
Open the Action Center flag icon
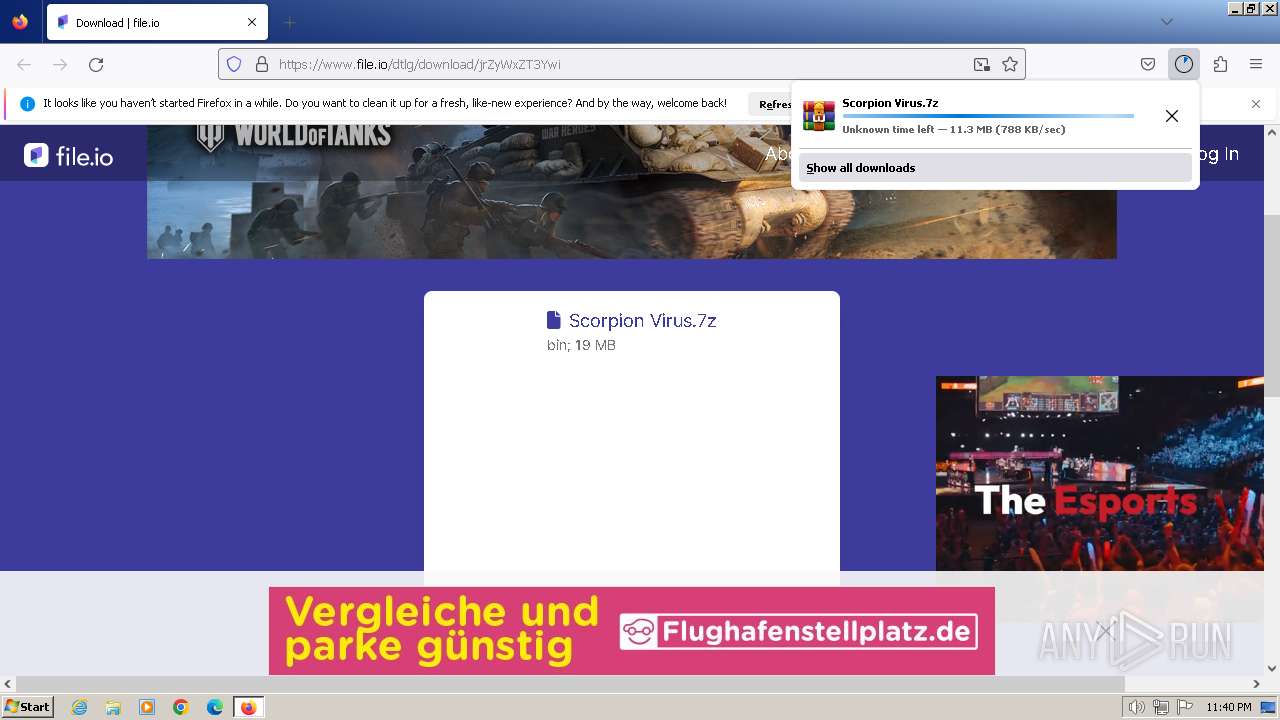(1184, 707)
